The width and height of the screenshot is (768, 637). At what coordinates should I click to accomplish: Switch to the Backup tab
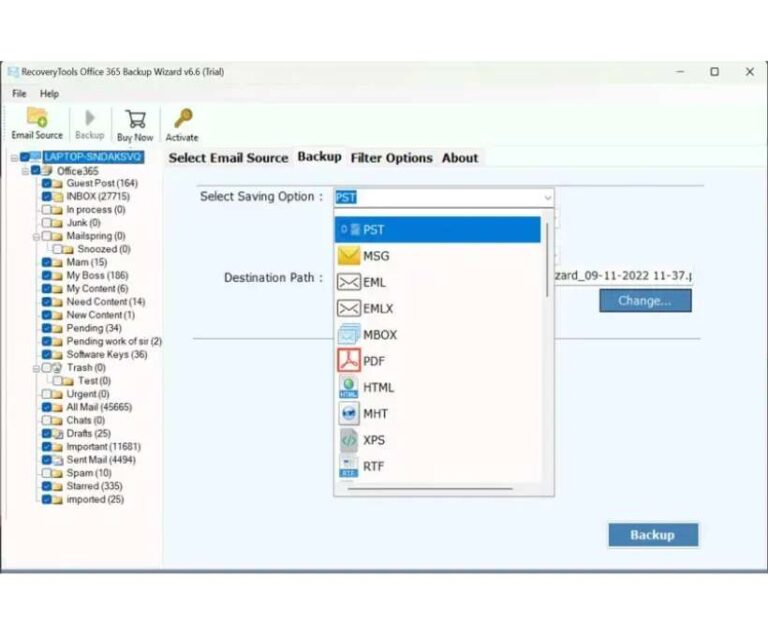(319, 157)
